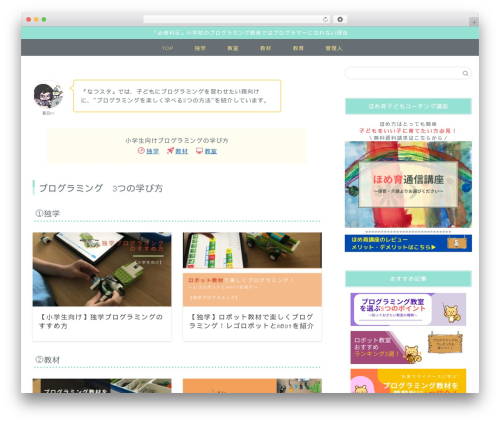Open 教室 in the navigation menu
This screenshot has height=423, width=500.
coord(233,48)
